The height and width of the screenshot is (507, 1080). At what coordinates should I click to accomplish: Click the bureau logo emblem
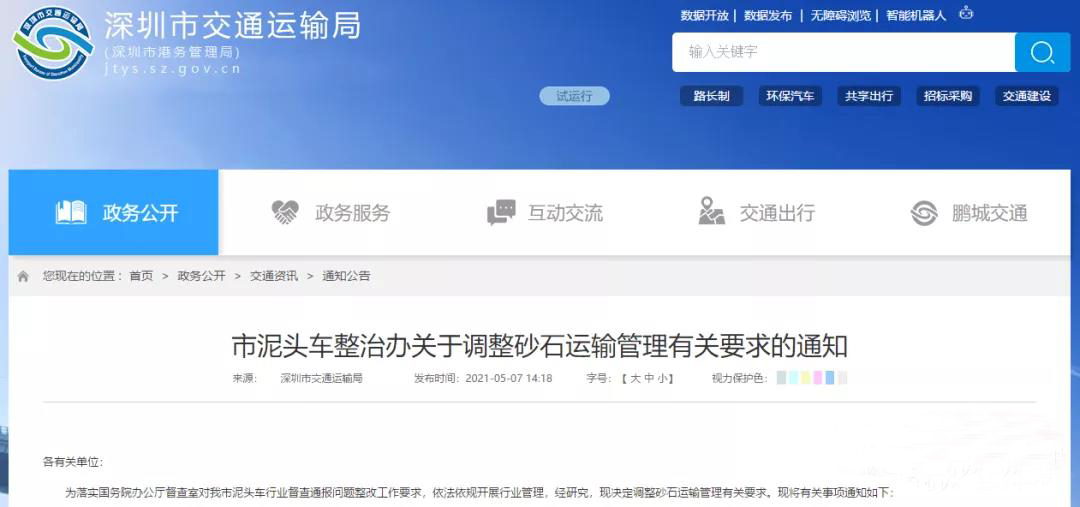[53, 43]
